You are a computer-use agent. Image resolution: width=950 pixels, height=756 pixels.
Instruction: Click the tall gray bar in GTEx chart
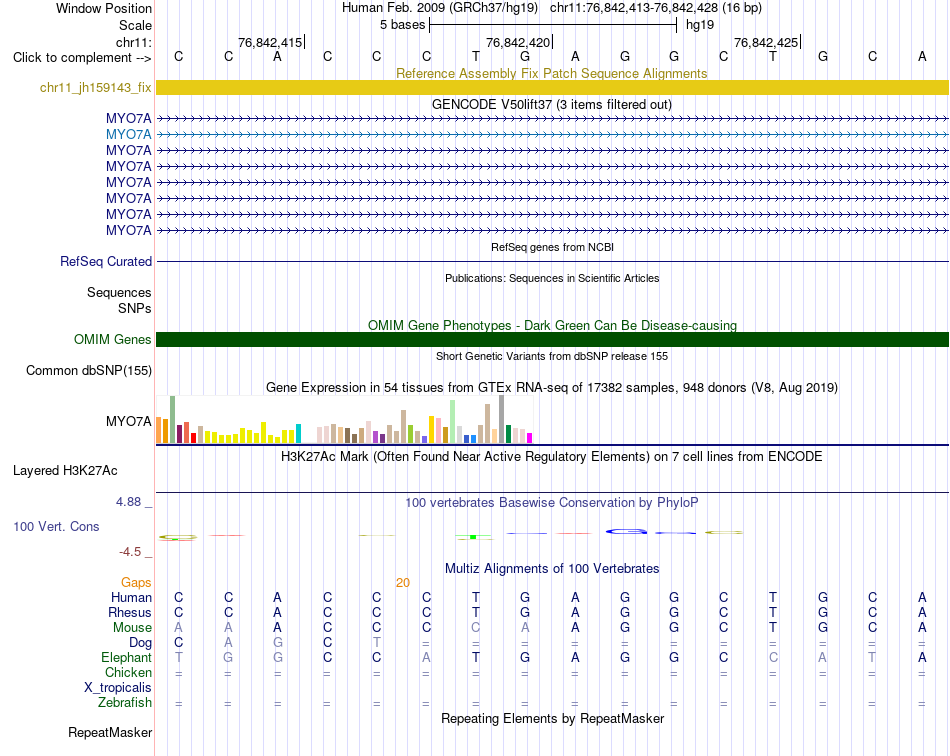click(x=502, y=419)
